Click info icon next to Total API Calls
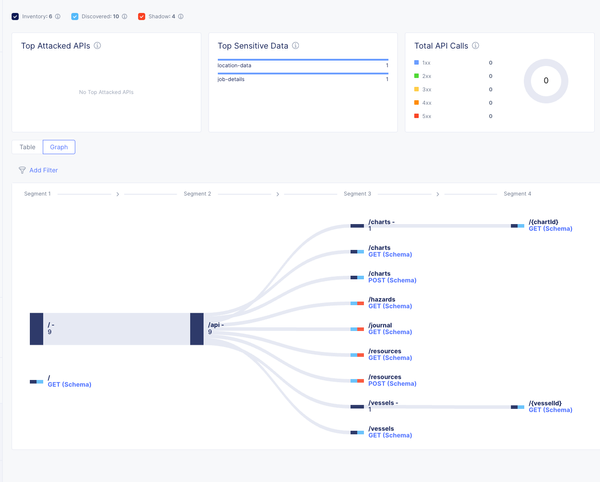The image size is (600, 482). (x=476, y=46)
